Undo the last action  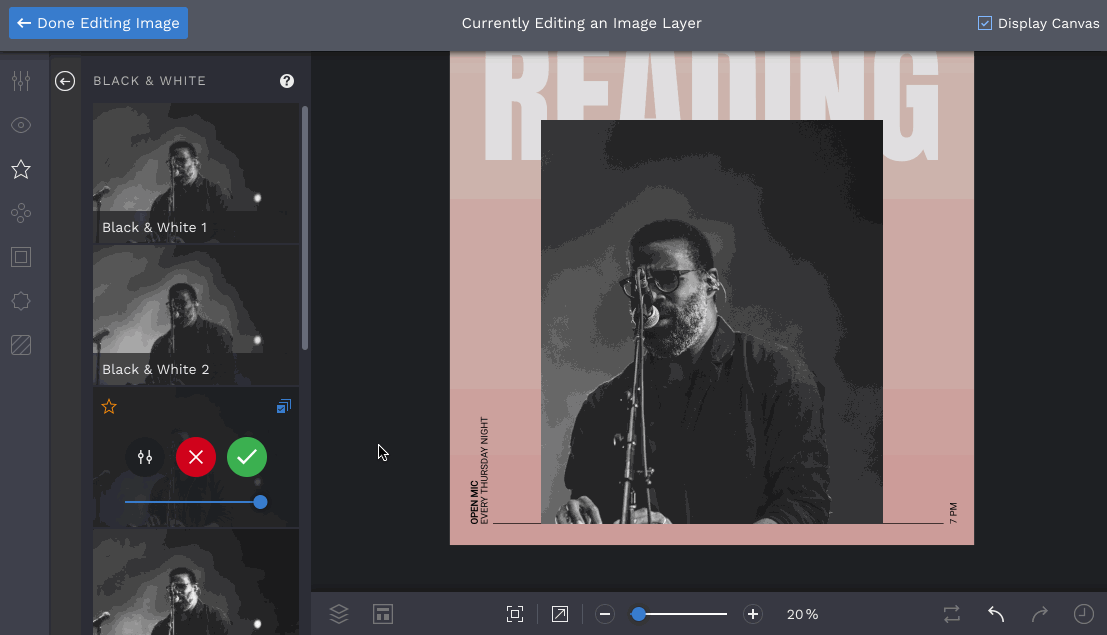pyautogui.click(x=996, y=614)
